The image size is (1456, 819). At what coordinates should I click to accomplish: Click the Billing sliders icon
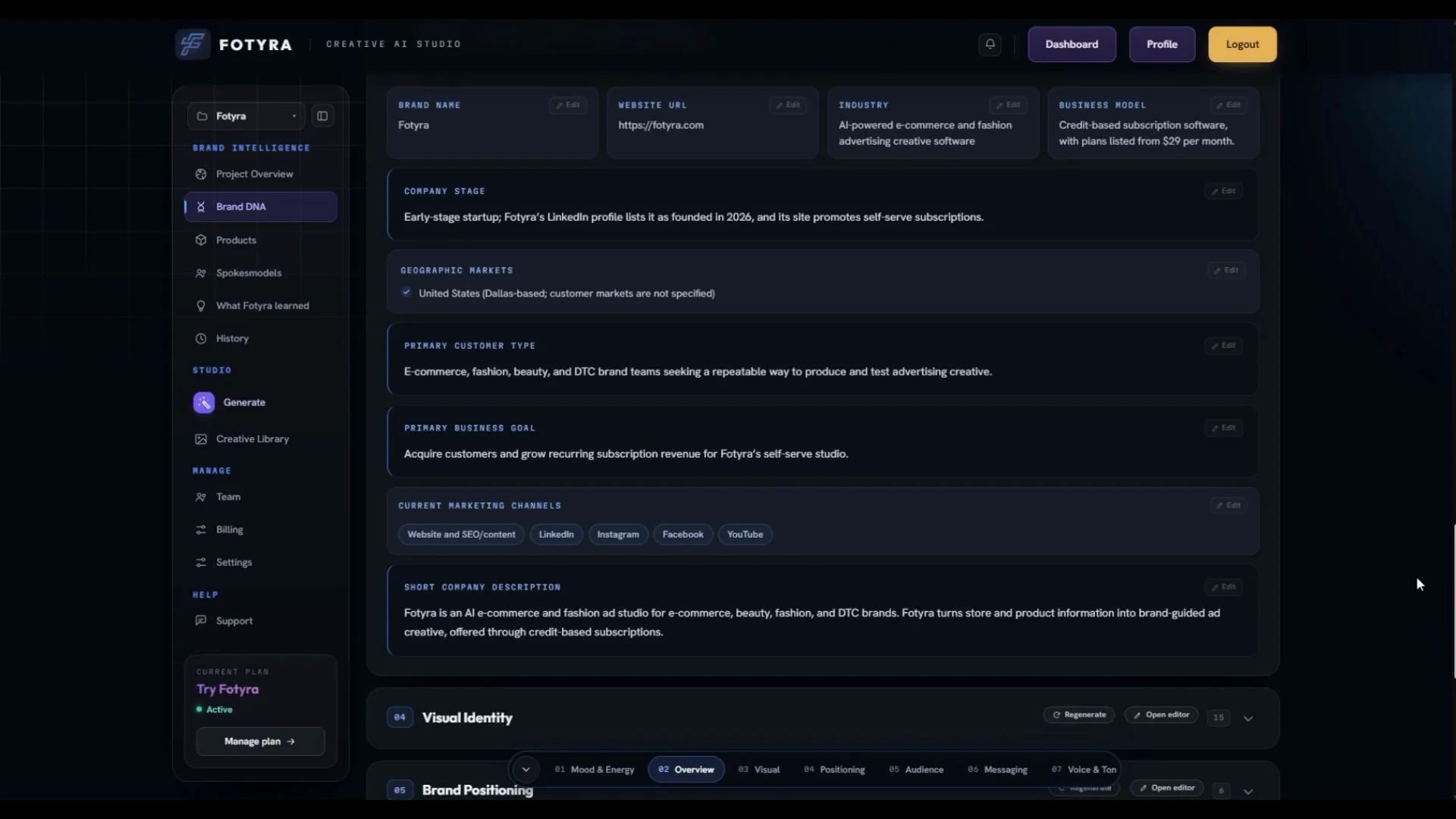[x=201, y=530]
